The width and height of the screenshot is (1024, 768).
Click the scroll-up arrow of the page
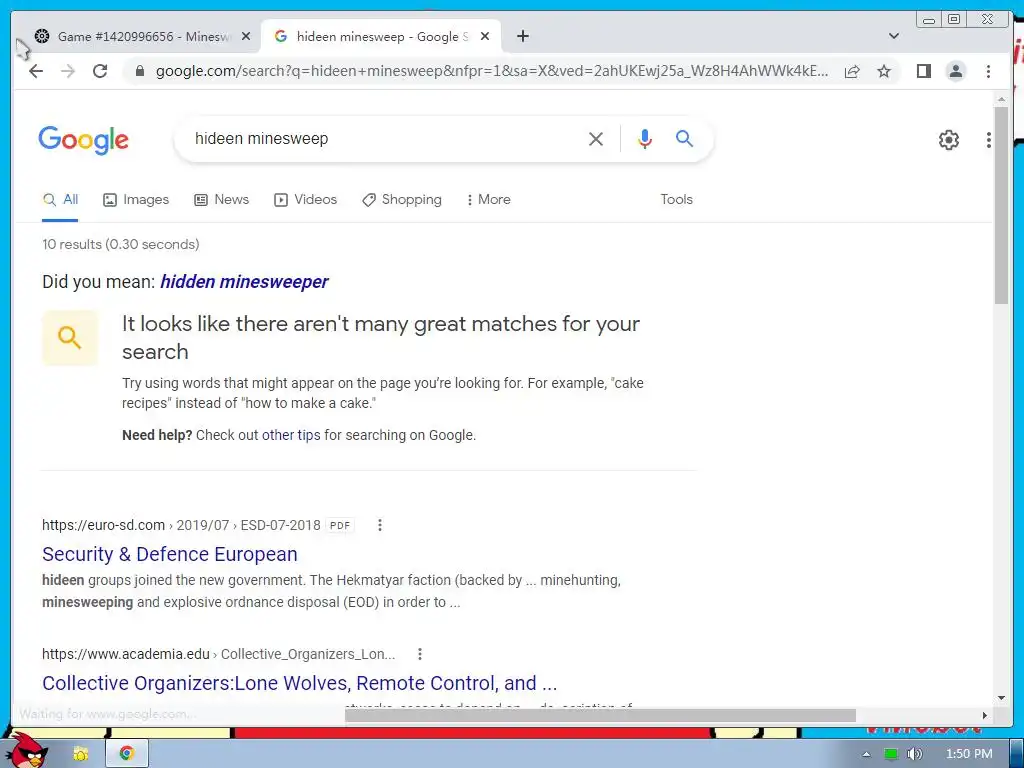(x=1001, y=99)
